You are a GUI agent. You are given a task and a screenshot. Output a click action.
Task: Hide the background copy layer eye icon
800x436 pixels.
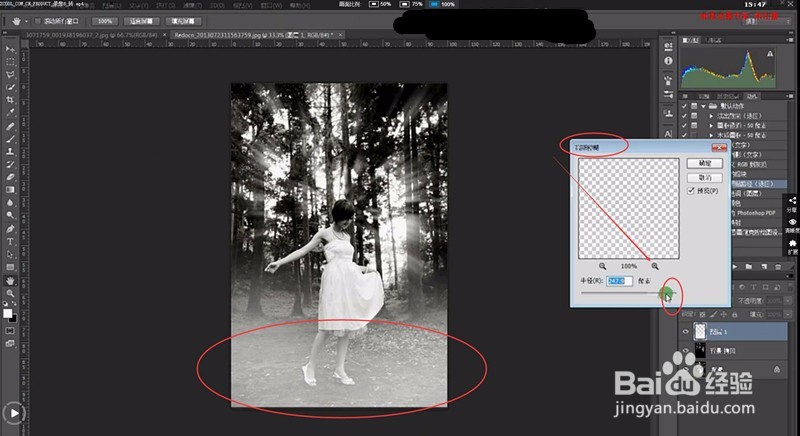(685, 351)
